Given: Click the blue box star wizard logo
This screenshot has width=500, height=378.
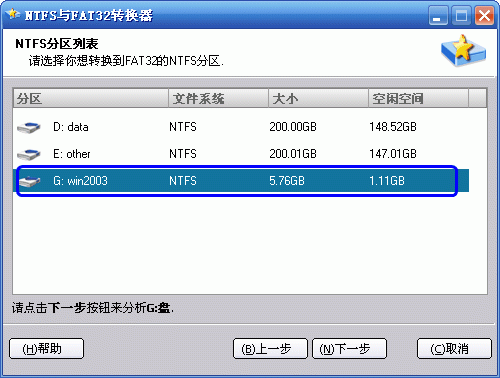Looking at the screenshot, I should [x=463, y=51].
